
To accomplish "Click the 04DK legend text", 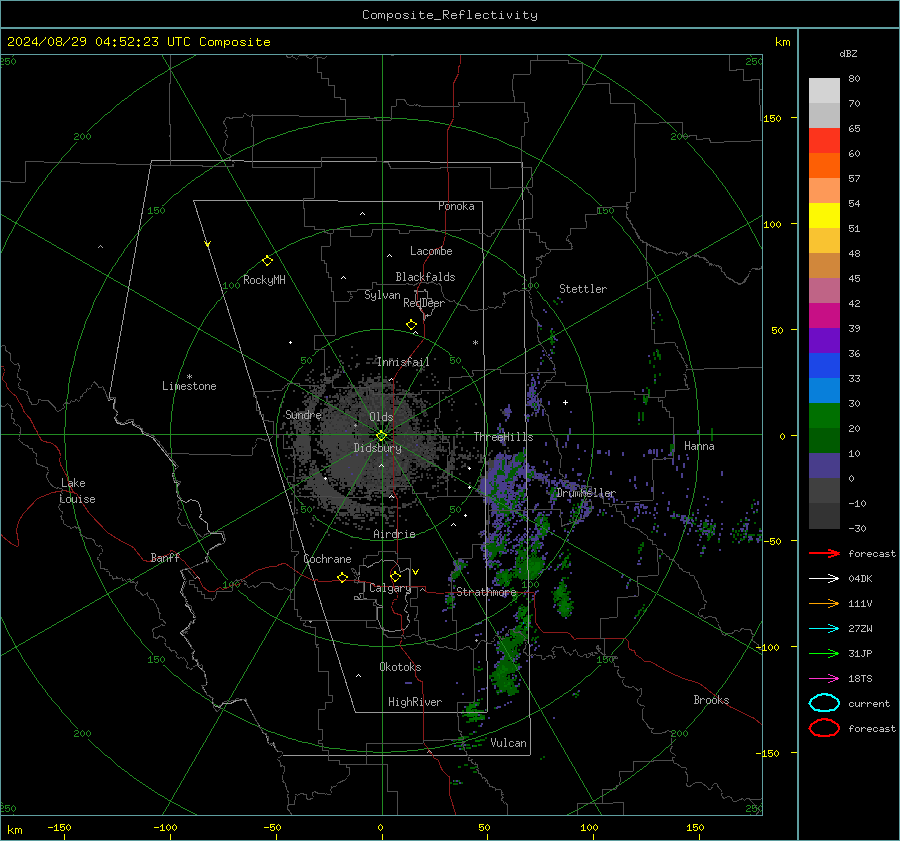I will click(860, 579).
